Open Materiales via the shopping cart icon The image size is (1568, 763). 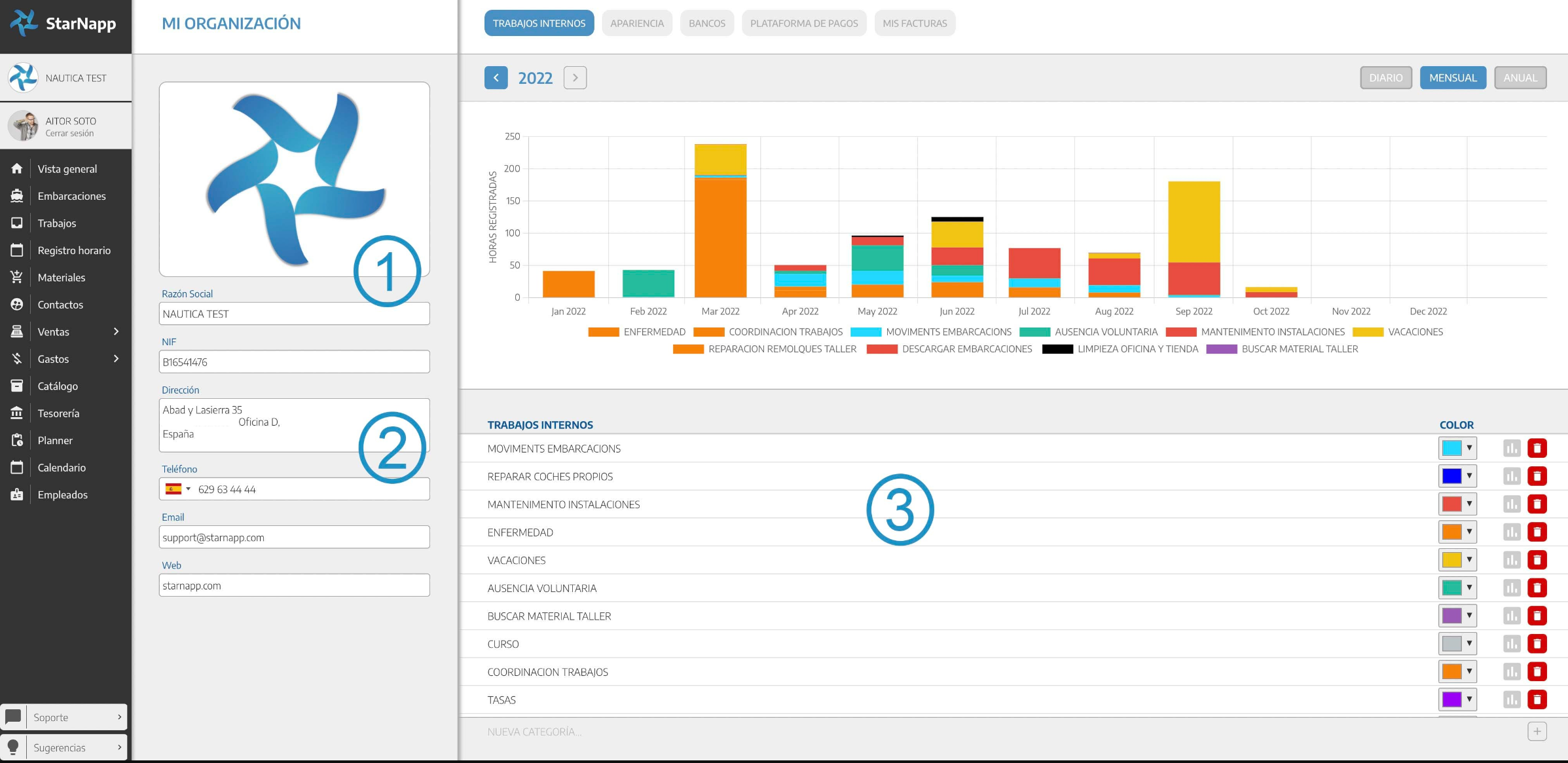point(17,277)
